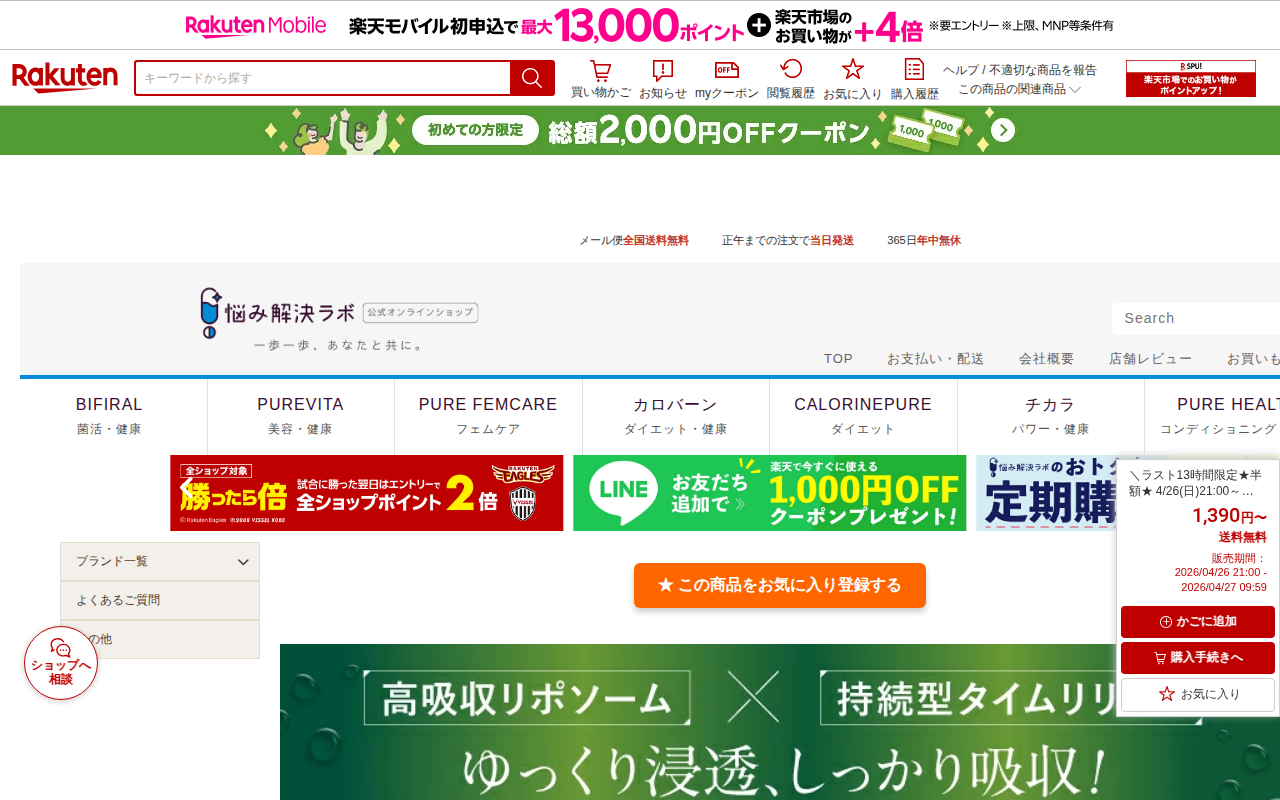Click 365日年中無休 text

coord(924,240)
